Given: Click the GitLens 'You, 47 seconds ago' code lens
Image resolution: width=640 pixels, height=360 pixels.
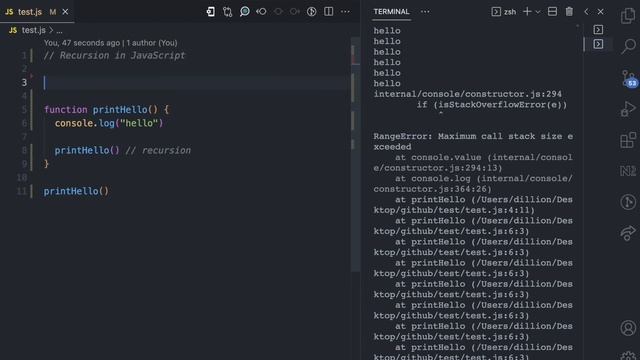Looking at the screenshot, I should (82, 43).
